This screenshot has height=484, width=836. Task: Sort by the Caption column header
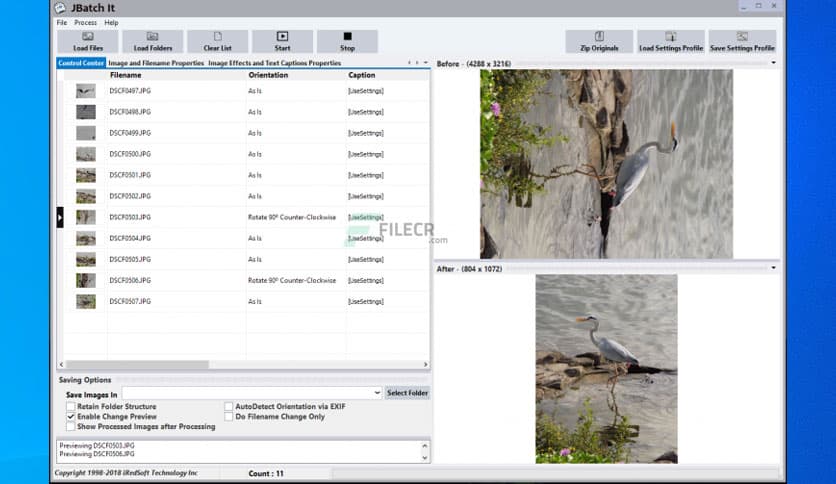[387, 75]
